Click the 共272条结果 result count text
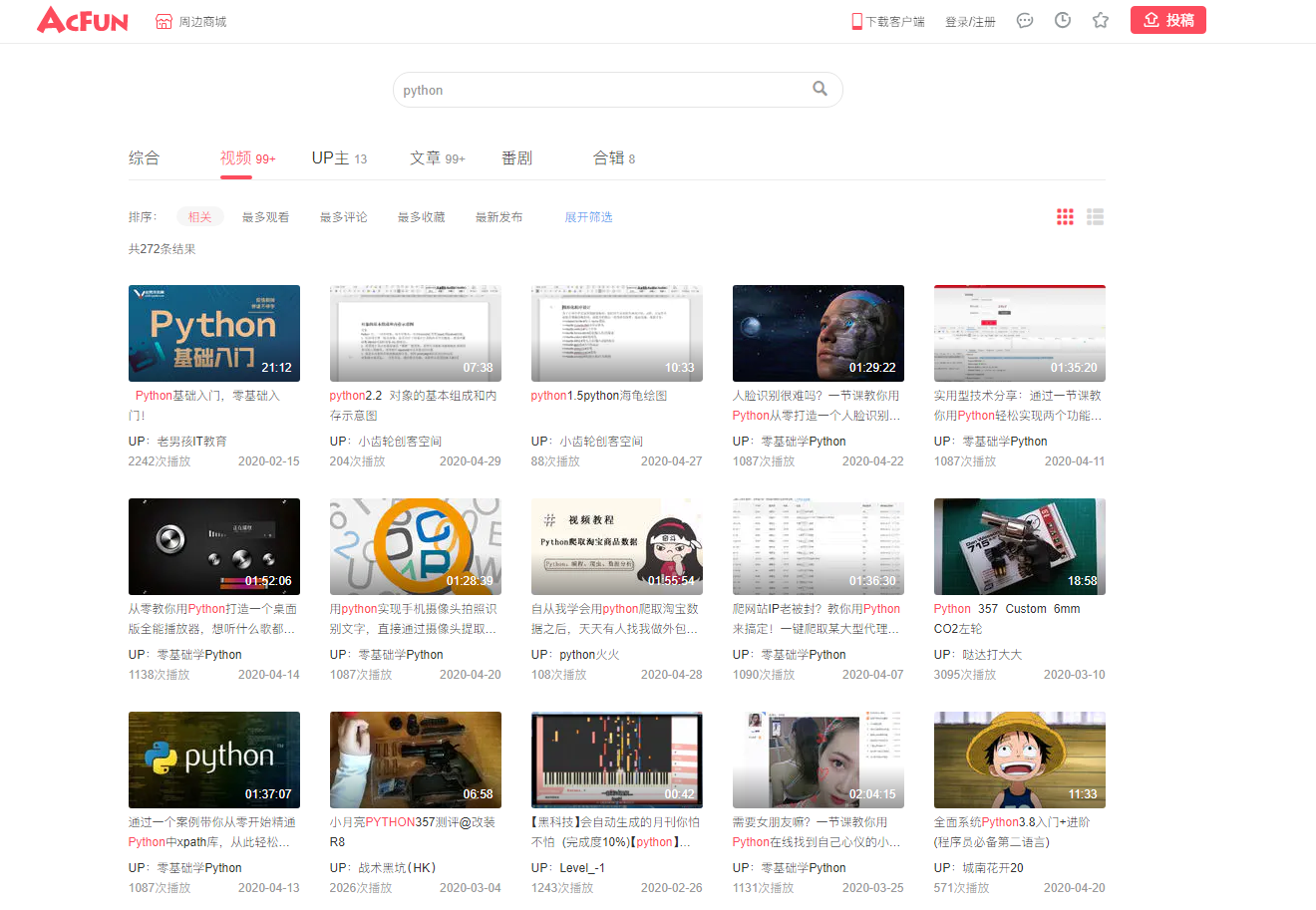Screen dimensions: 1316x910 click(162, 249)
